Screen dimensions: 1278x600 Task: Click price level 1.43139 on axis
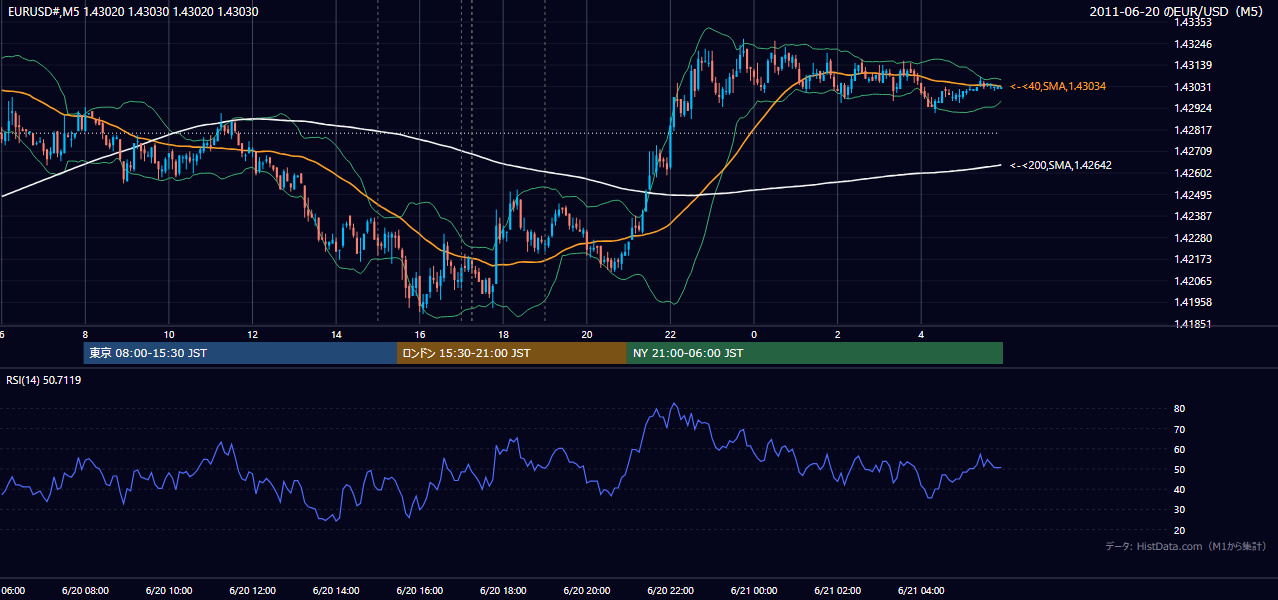click(1194, 65)
